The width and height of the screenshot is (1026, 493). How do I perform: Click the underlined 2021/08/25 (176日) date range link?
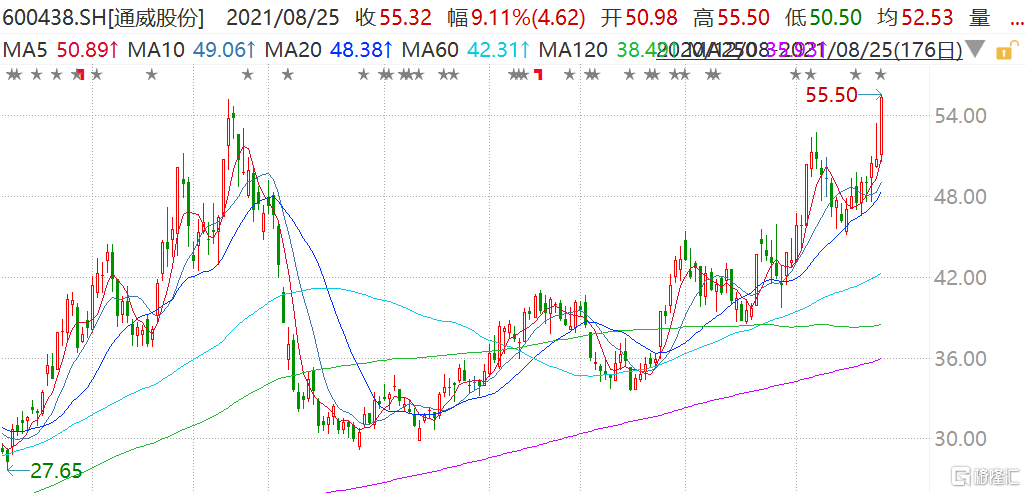pos(809,49)
